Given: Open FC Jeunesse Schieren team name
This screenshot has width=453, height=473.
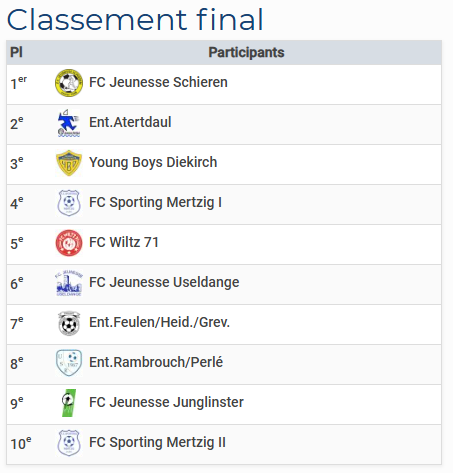Looking at the screenshot, I should coord(158,82).
